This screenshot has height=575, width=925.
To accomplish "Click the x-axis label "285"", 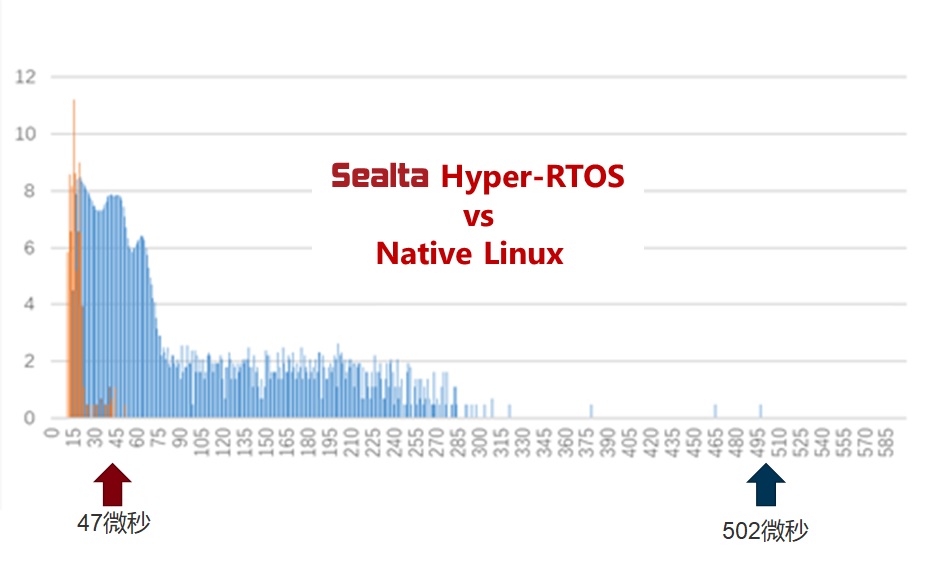I will coord(460,442).
